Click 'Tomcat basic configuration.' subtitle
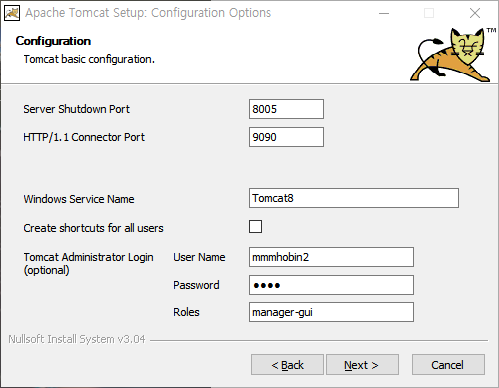The image size is (499, 388). coord(89,59)
